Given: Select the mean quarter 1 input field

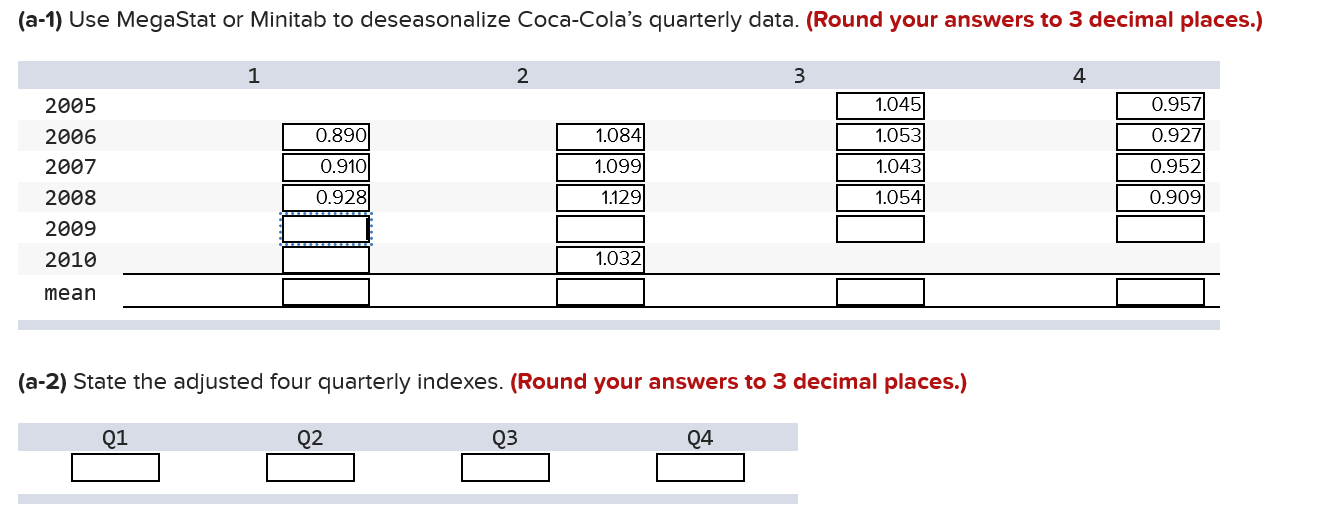Looking at the screenshot, I should coord(326,292).
